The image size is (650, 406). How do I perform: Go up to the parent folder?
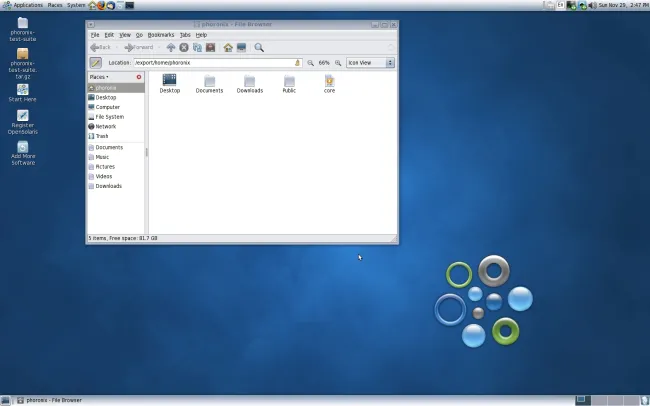point(171,47)
